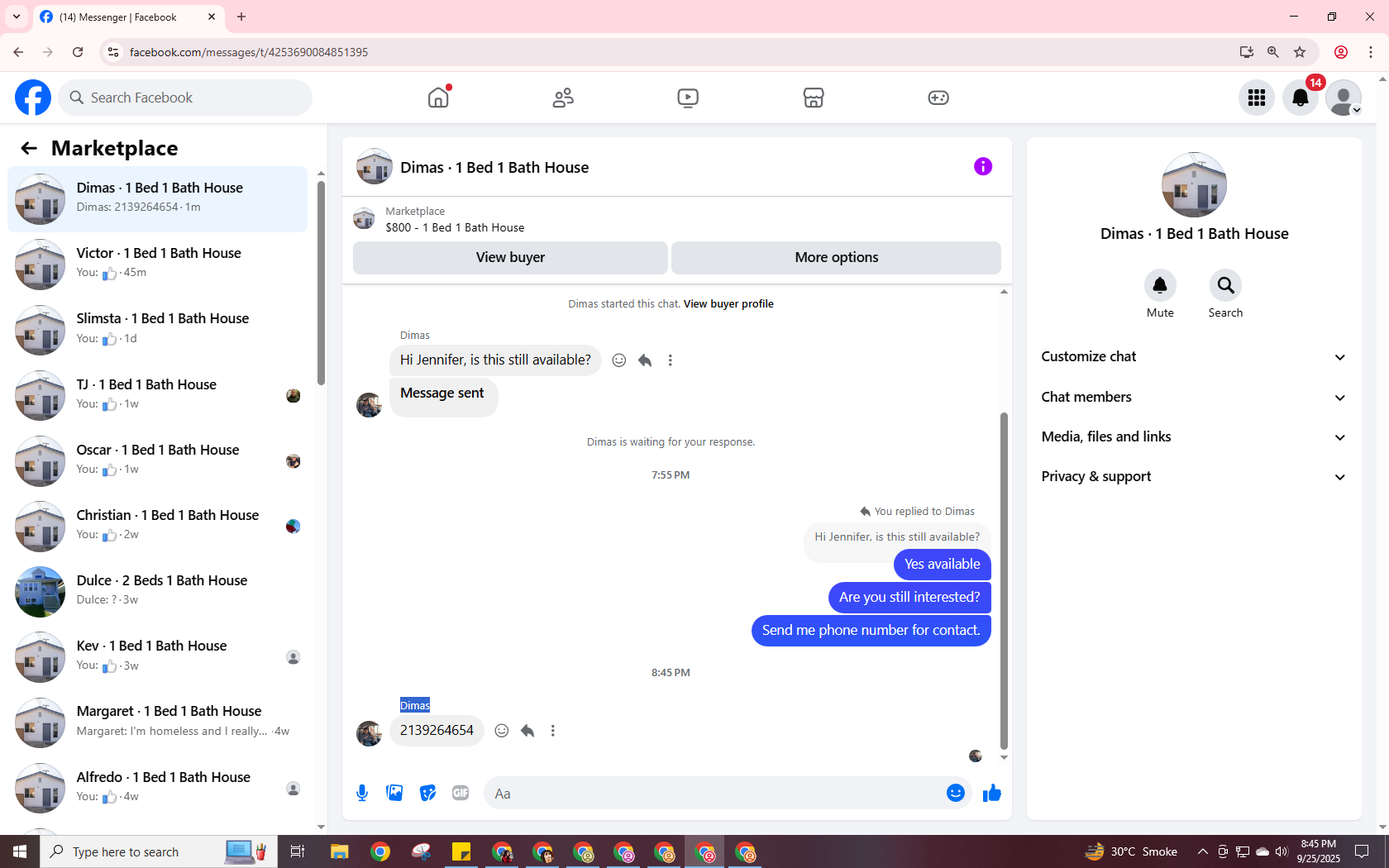Select the Dimas · 1 Bed 1 Bath House chat
Image resolution: width=1389 pixels, height=868 pixels.
(x=157, y=199)
